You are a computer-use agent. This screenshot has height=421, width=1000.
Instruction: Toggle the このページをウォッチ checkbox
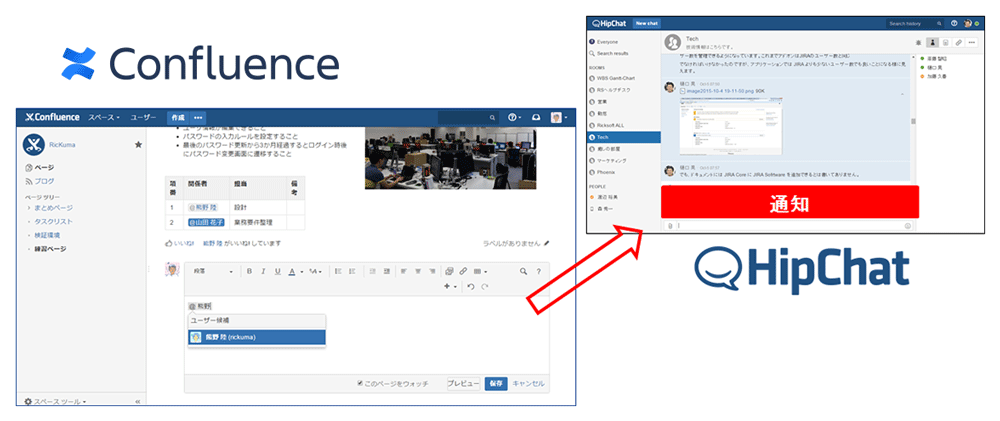[x=360, y=383]
